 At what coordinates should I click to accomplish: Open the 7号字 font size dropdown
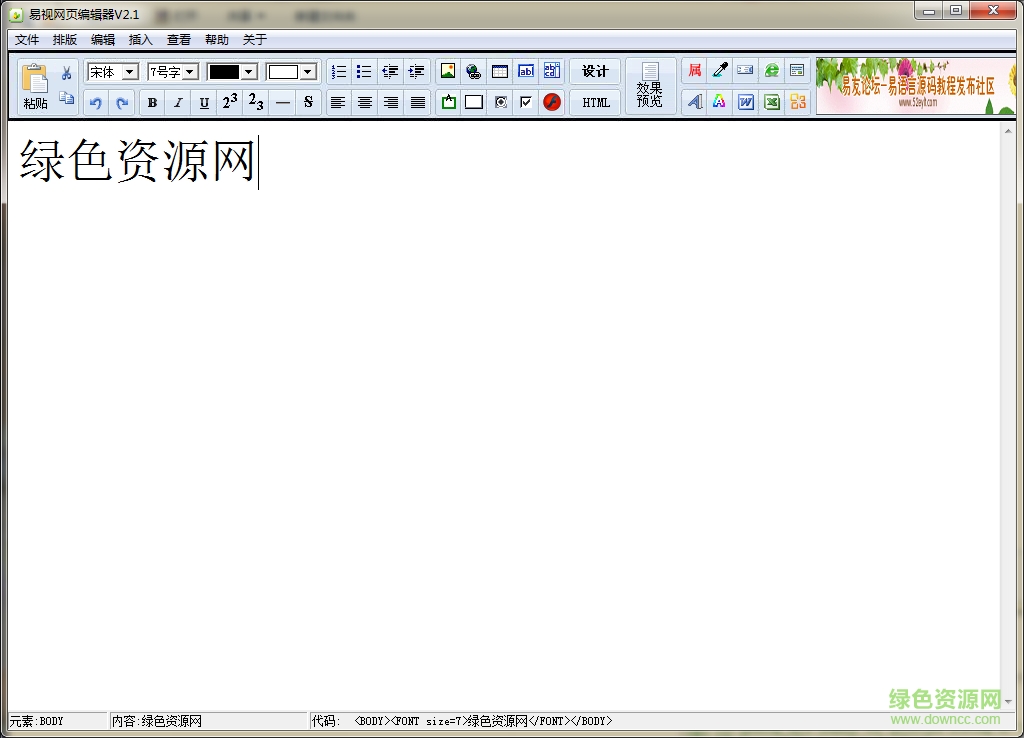pyautogui.click(x=189, y=72)
